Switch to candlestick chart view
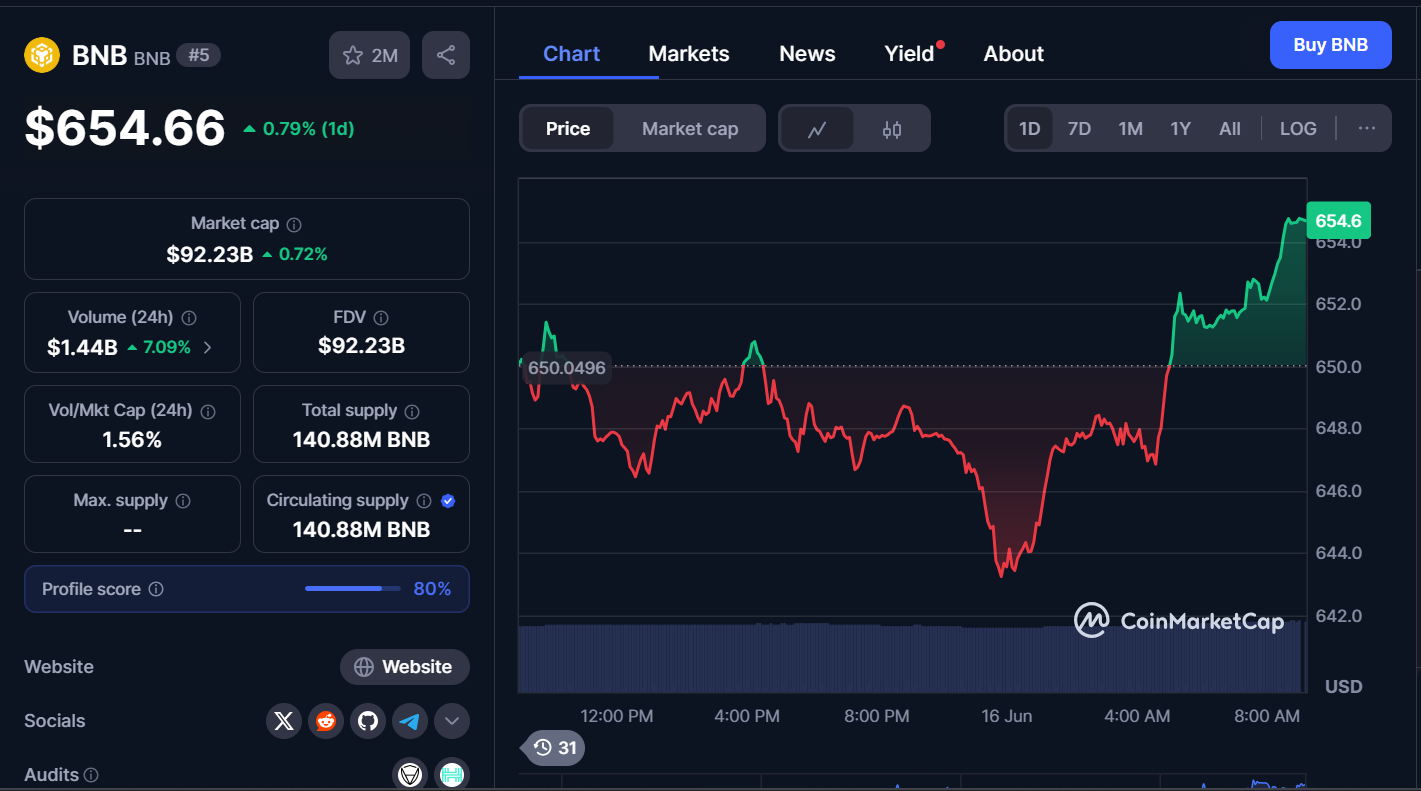This screenshot has width=1421, height=791. [892, 129]
